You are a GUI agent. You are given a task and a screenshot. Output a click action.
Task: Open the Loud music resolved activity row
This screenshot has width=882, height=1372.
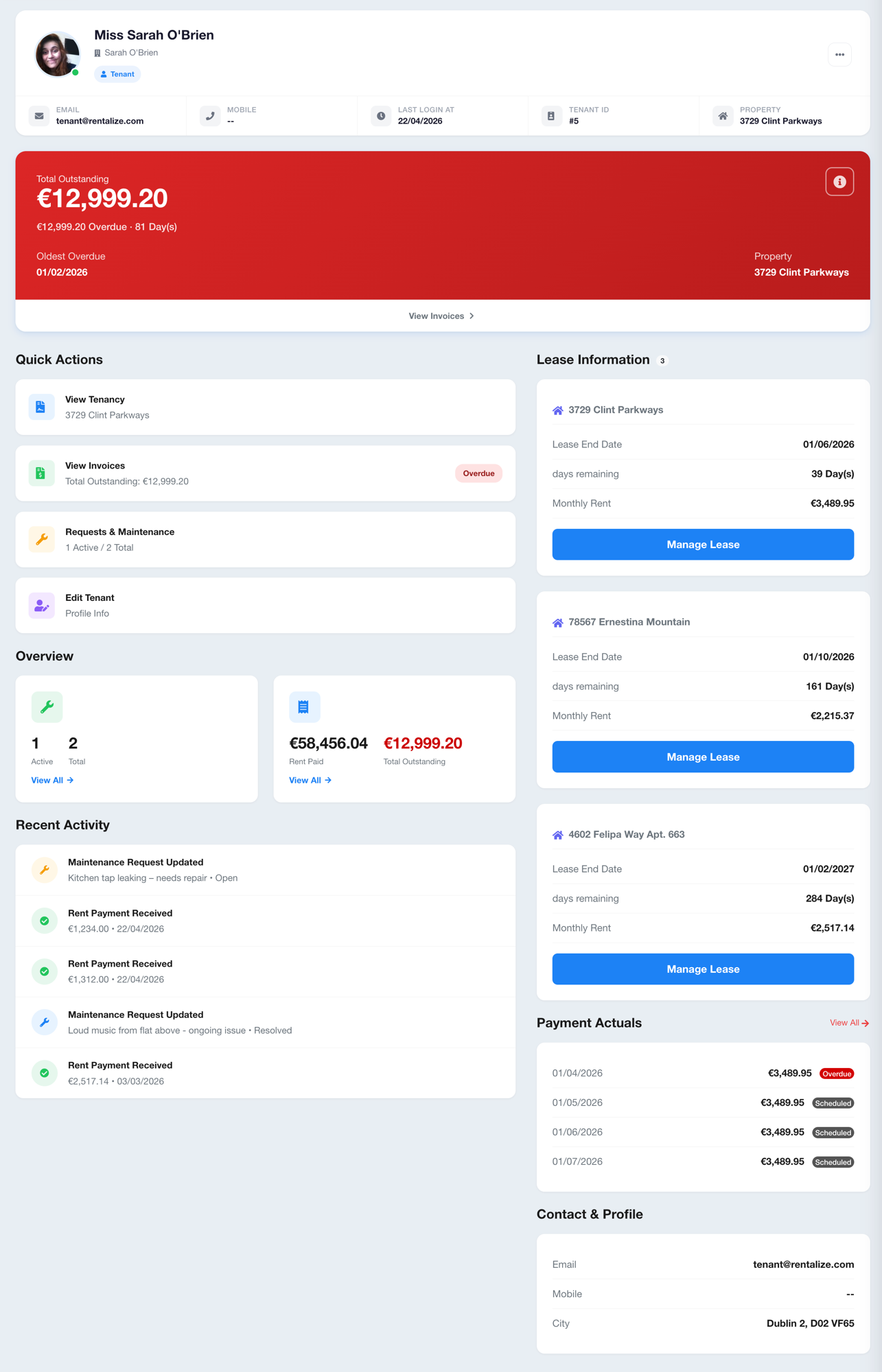265,1022
